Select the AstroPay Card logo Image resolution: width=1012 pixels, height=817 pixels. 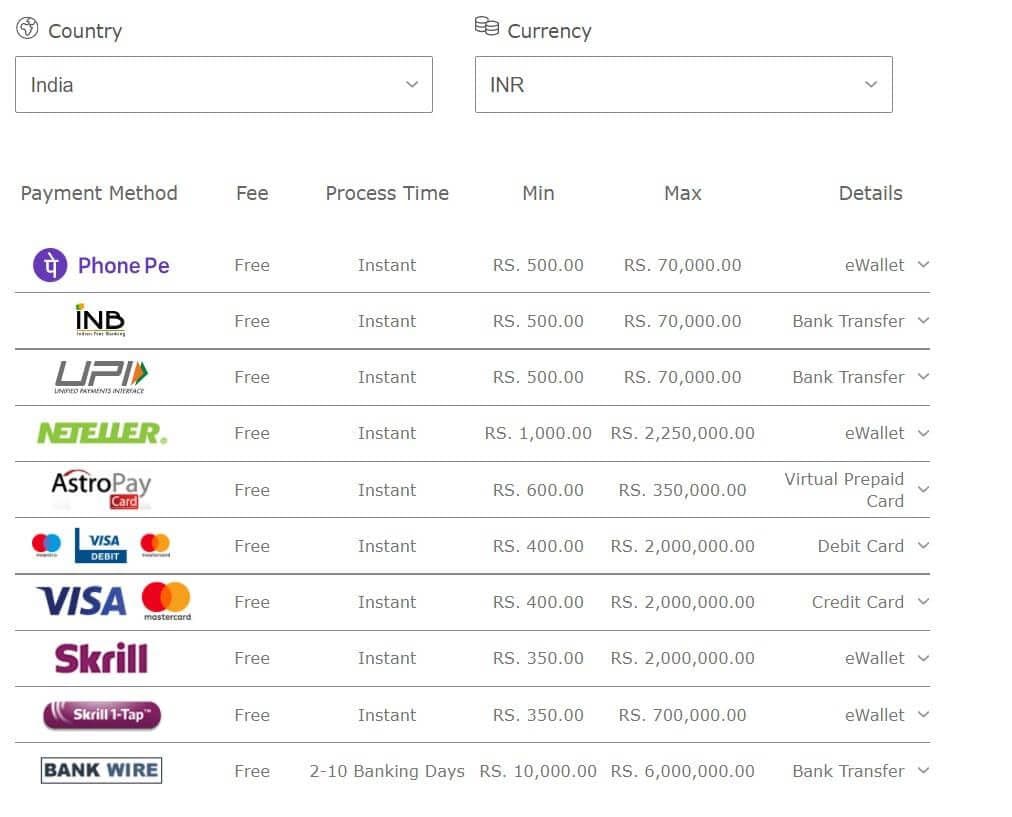(x=101, y=489)
